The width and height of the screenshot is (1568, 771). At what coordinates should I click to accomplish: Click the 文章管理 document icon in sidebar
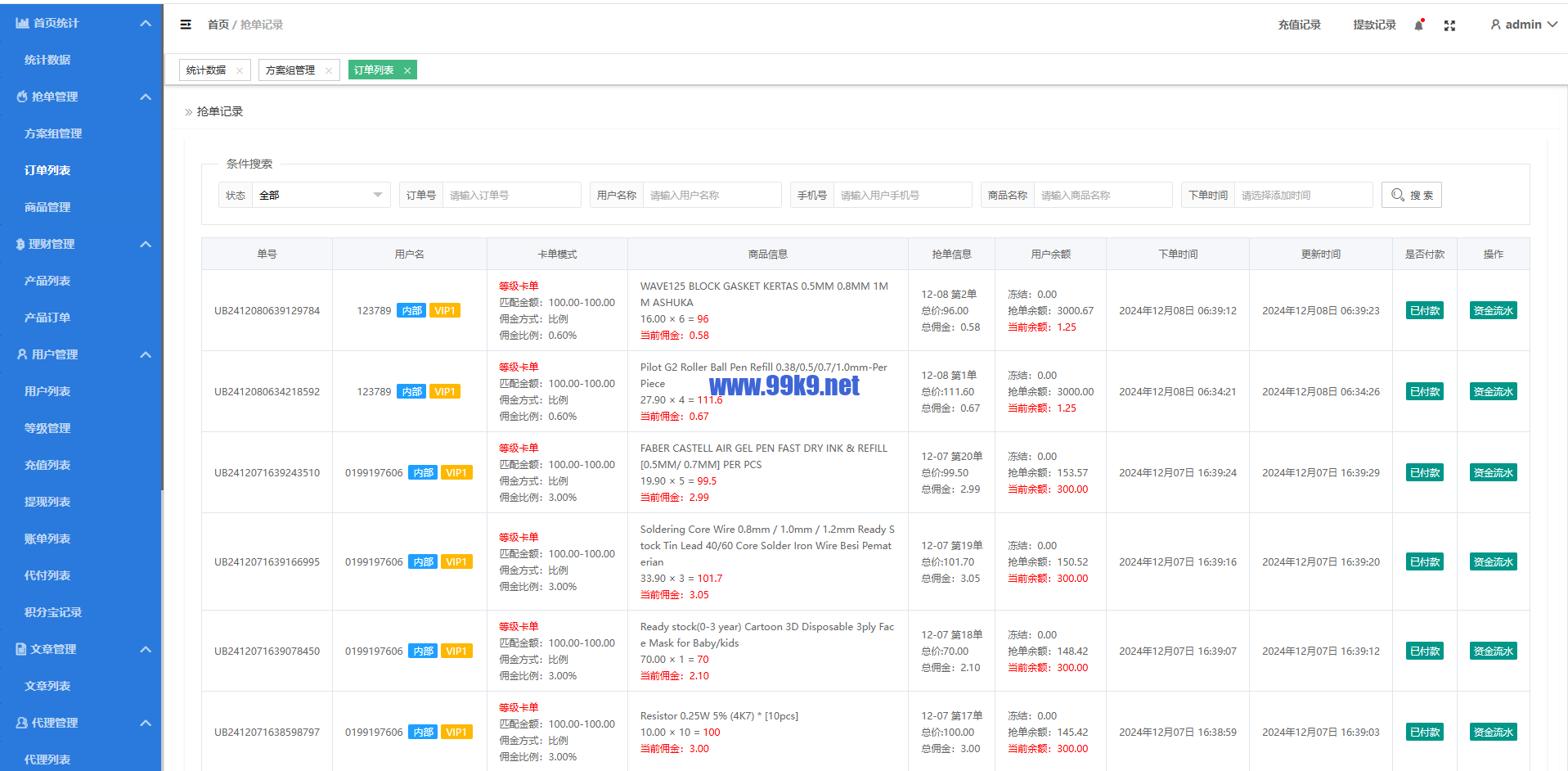21,649
